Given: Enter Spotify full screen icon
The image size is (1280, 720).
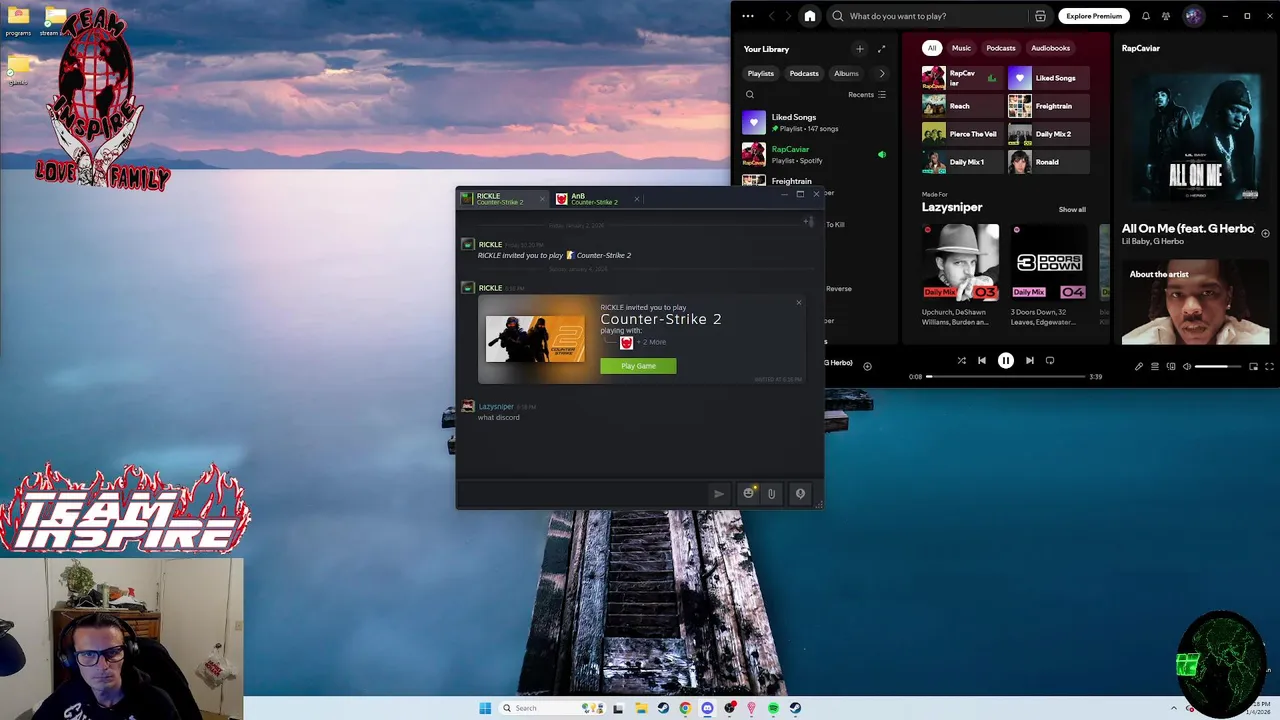Looking at the screenshot, I should (x=1270, y=367).
